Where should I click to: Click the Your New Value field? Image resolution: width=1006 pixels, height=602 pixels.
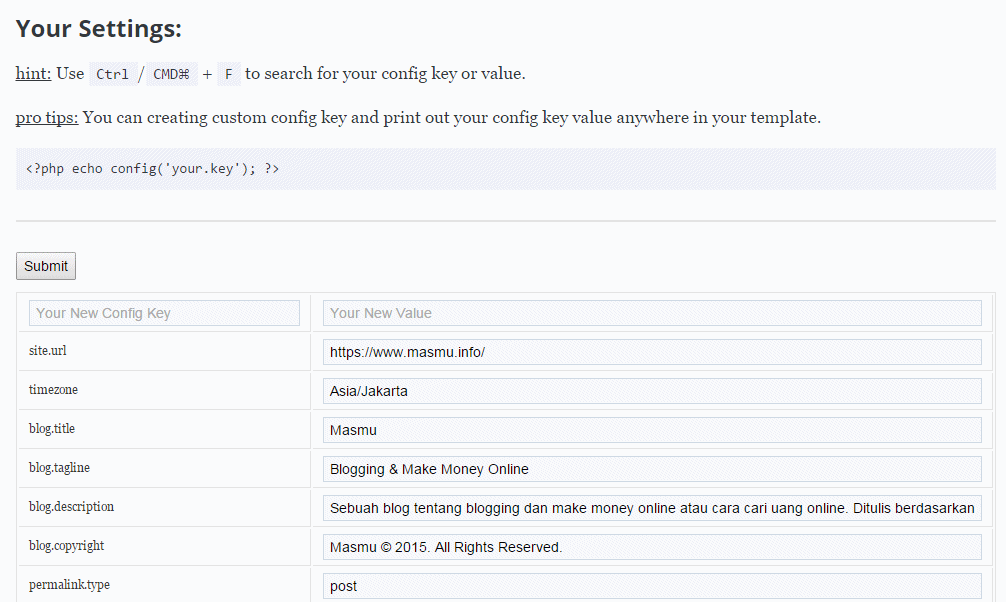pos(652,313)
